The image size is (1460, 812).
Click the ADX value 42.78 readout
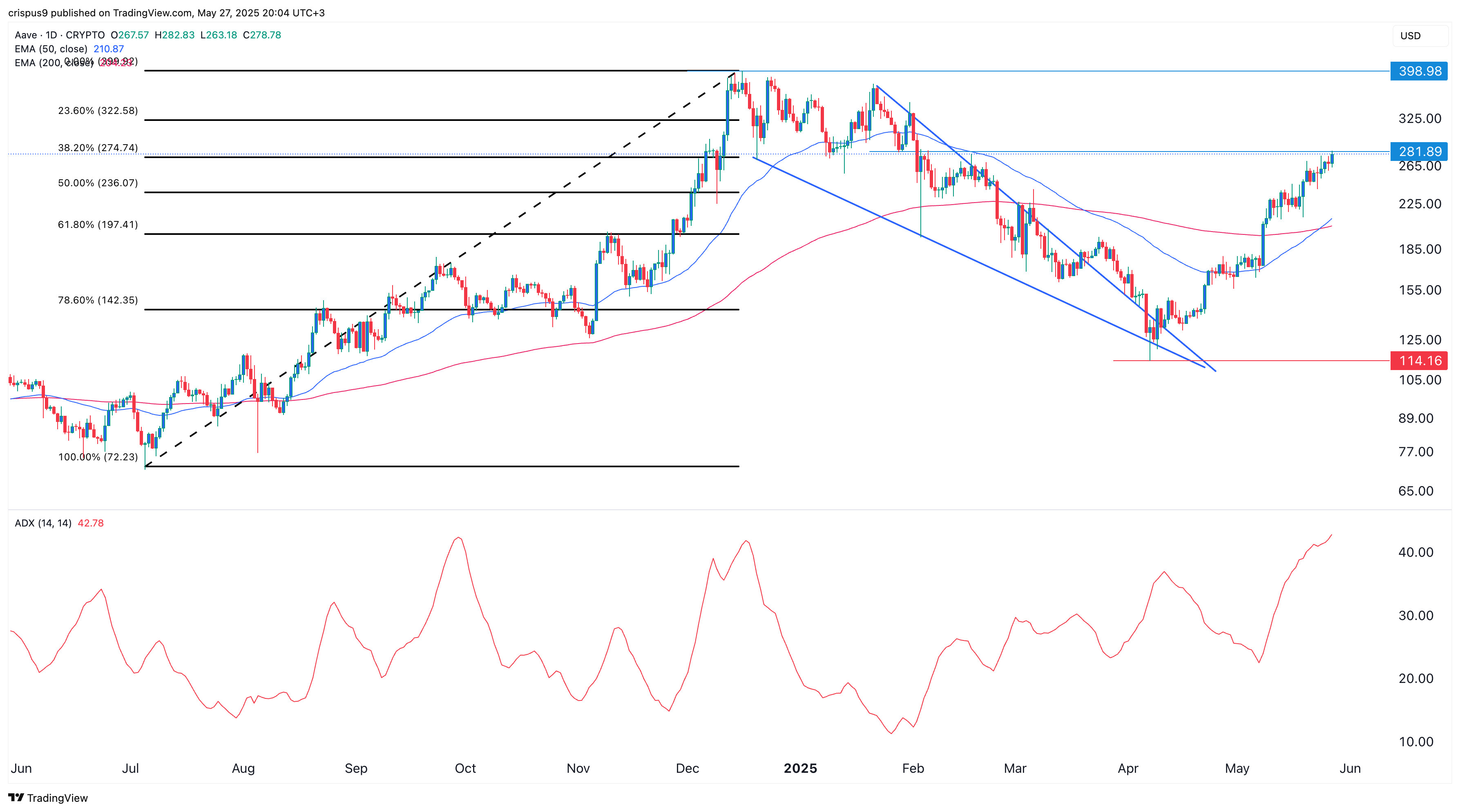(91, 523)
